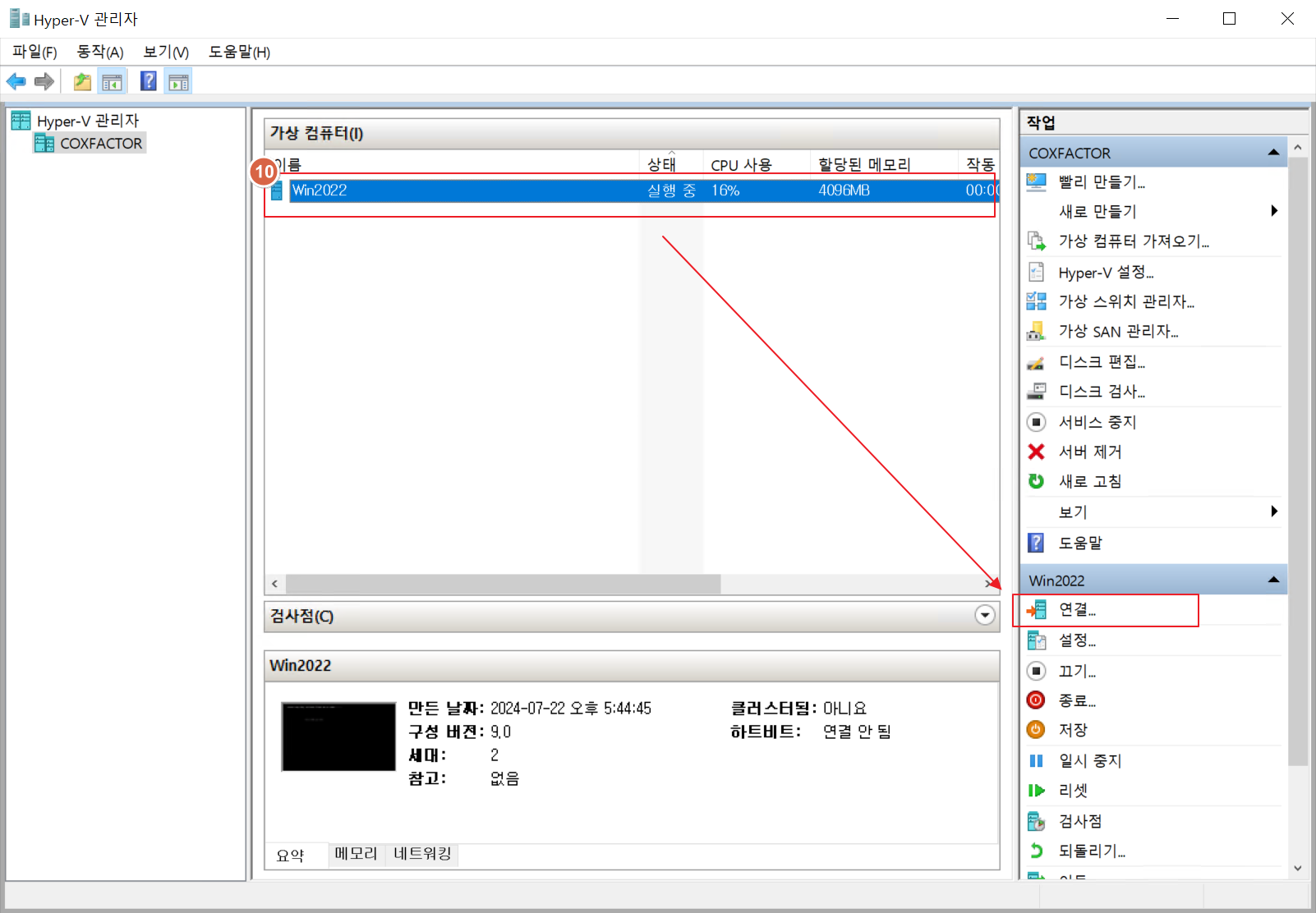
Task: Click the red Shut Down (종료) icon
Action: [1037, 700]
